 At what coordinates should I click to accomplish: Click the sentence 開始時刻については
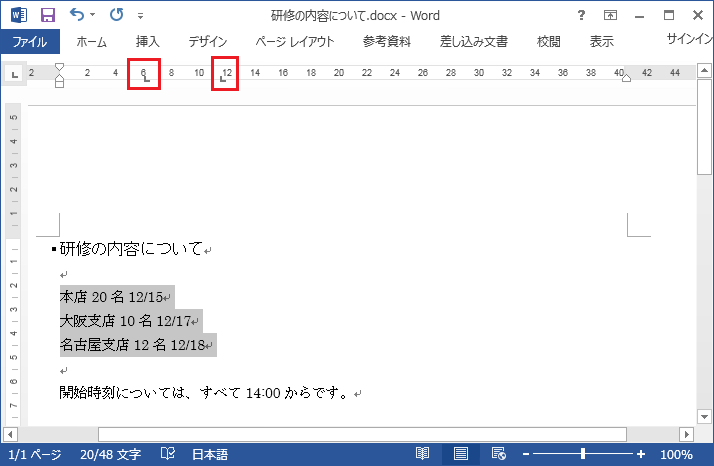click(206, 393)
